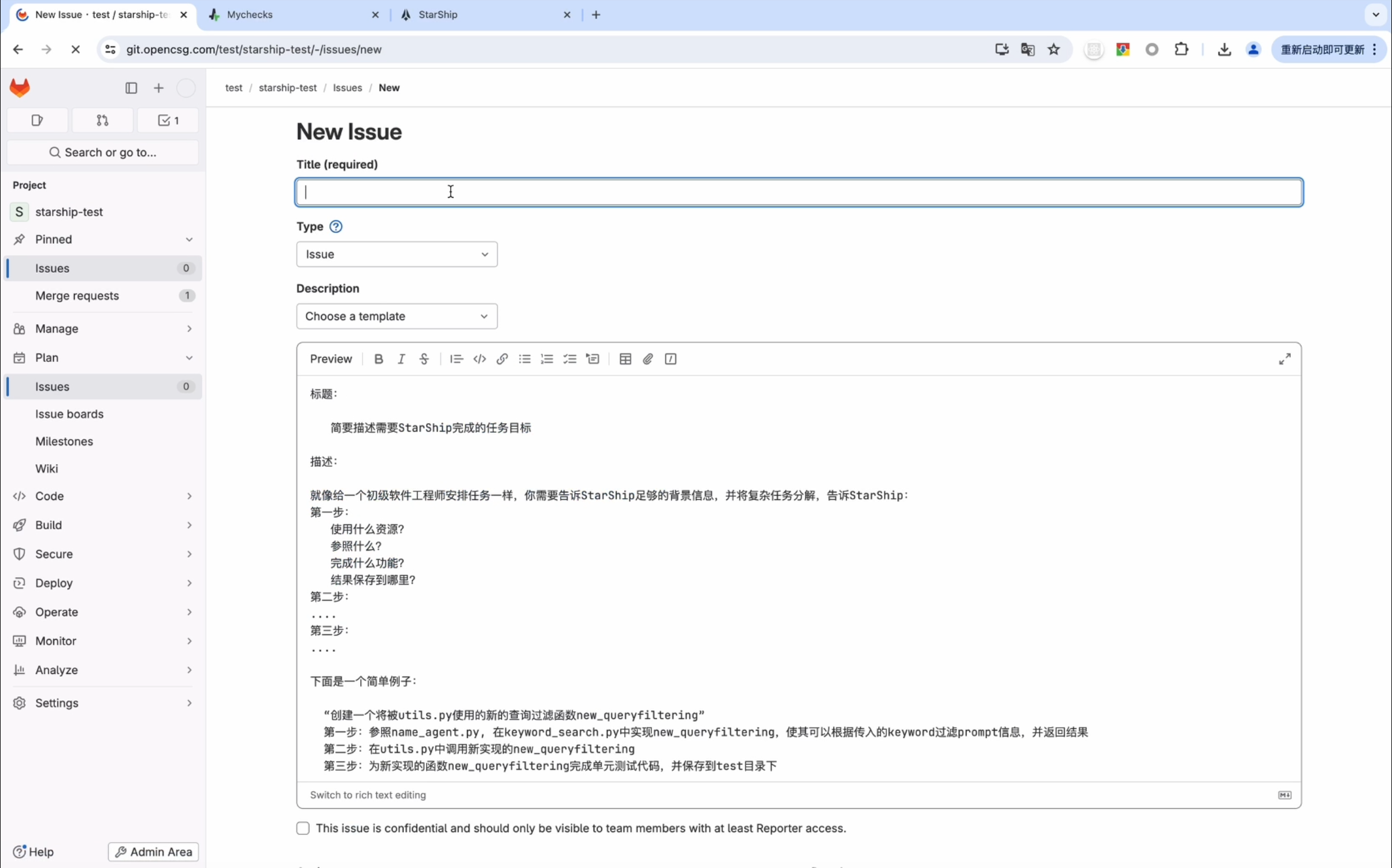Open the Type issue dropdown
1392x868 pixels.
pos(397,253)
